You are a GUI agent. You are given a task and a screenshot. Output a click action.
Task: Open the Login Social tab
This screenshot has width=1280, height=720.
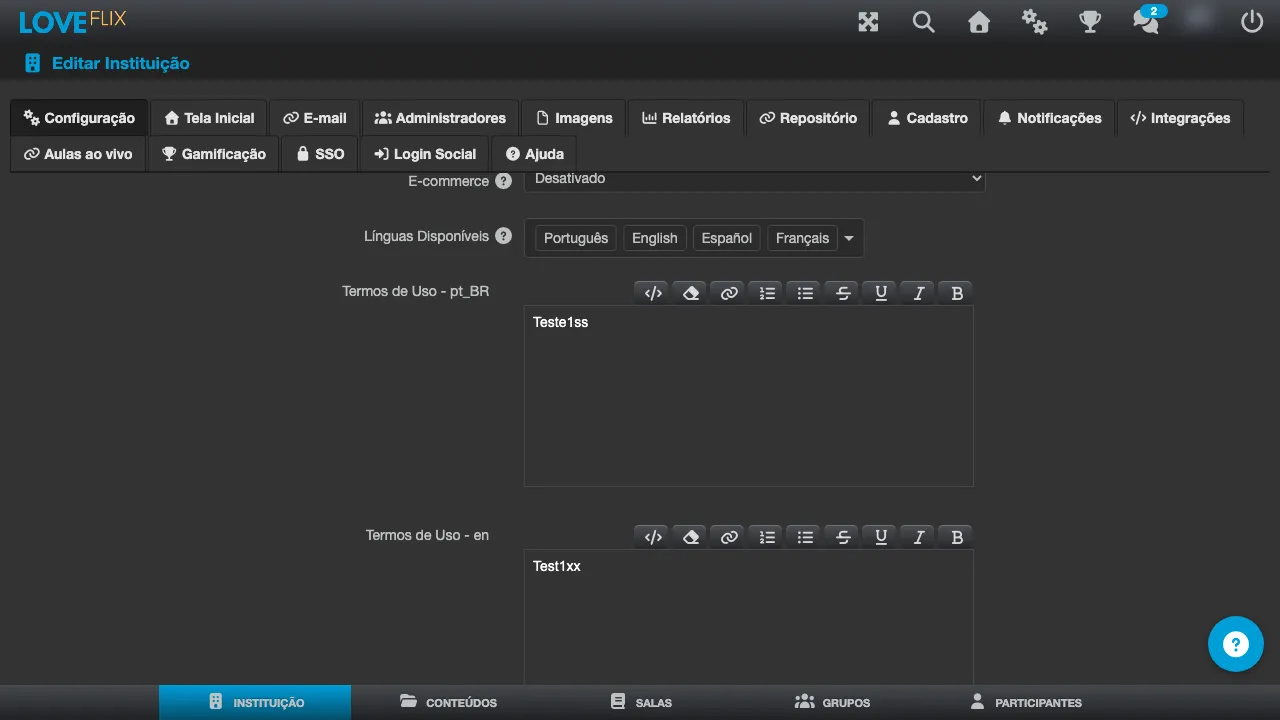click(x=425, y=154)
